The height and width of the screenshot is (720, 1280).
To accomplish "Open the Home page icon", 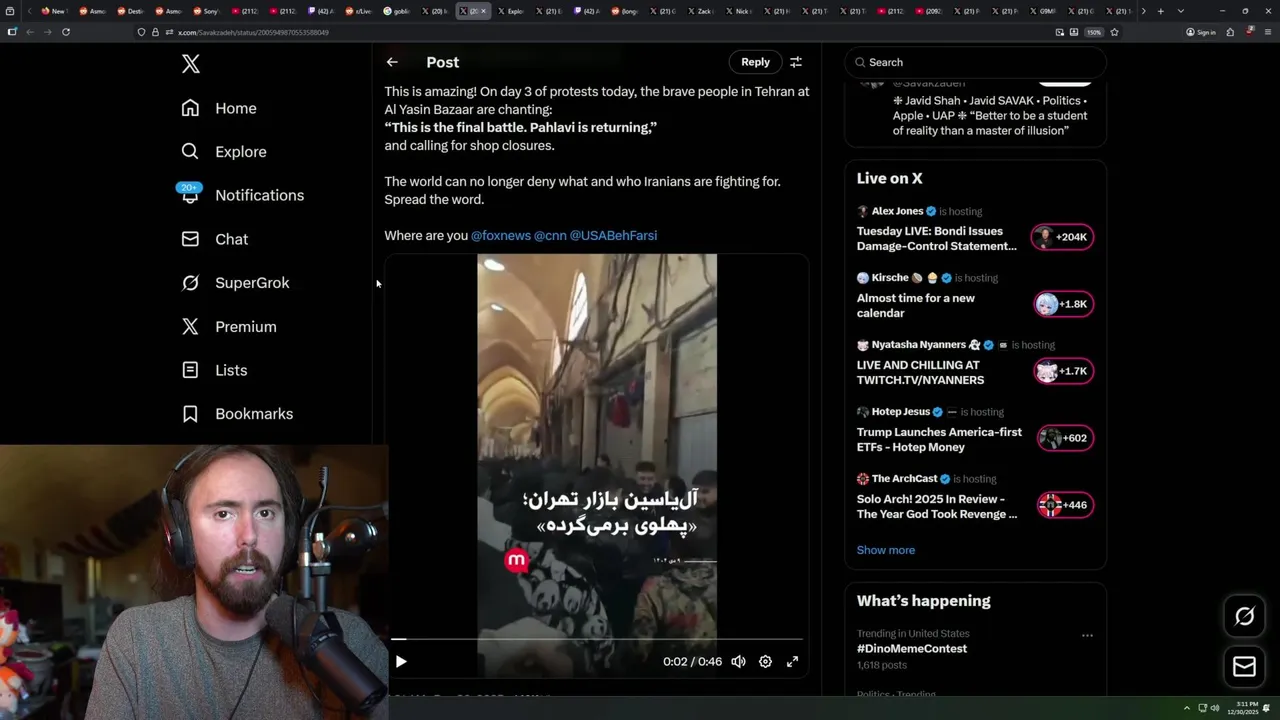I will [190, 108].
